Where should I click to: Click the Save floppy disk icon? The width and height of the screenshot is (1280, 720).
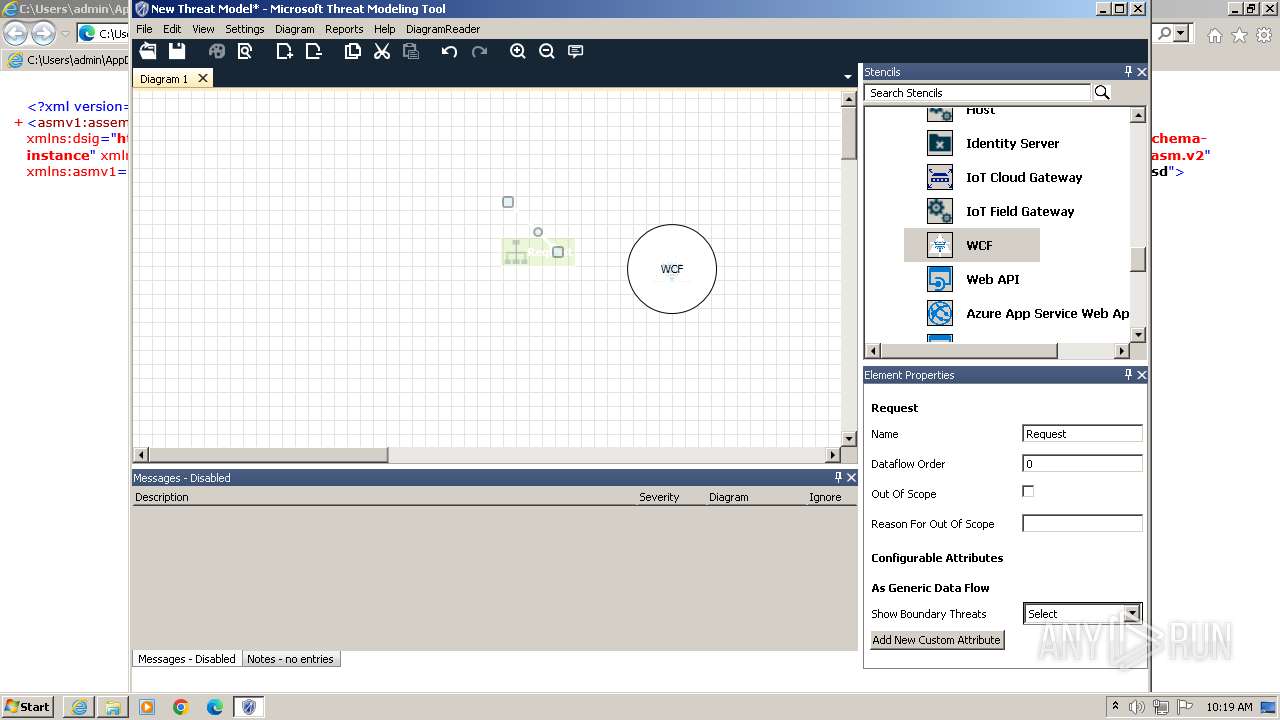tap(177, 51)
